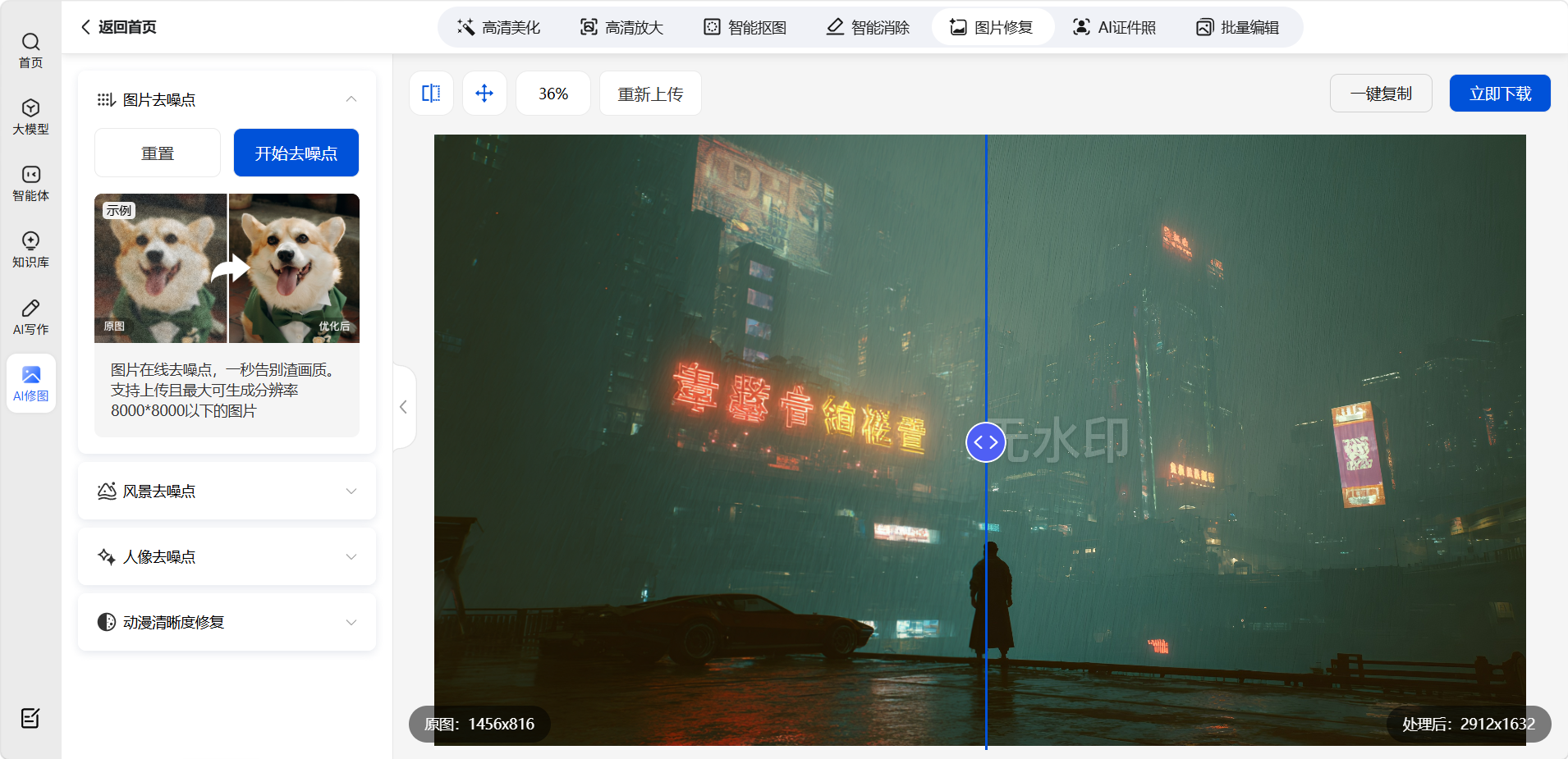Collapse the 图片去噪点 panel
Viewport: 1568px width, 759px height.
click(x=351, y=99)
